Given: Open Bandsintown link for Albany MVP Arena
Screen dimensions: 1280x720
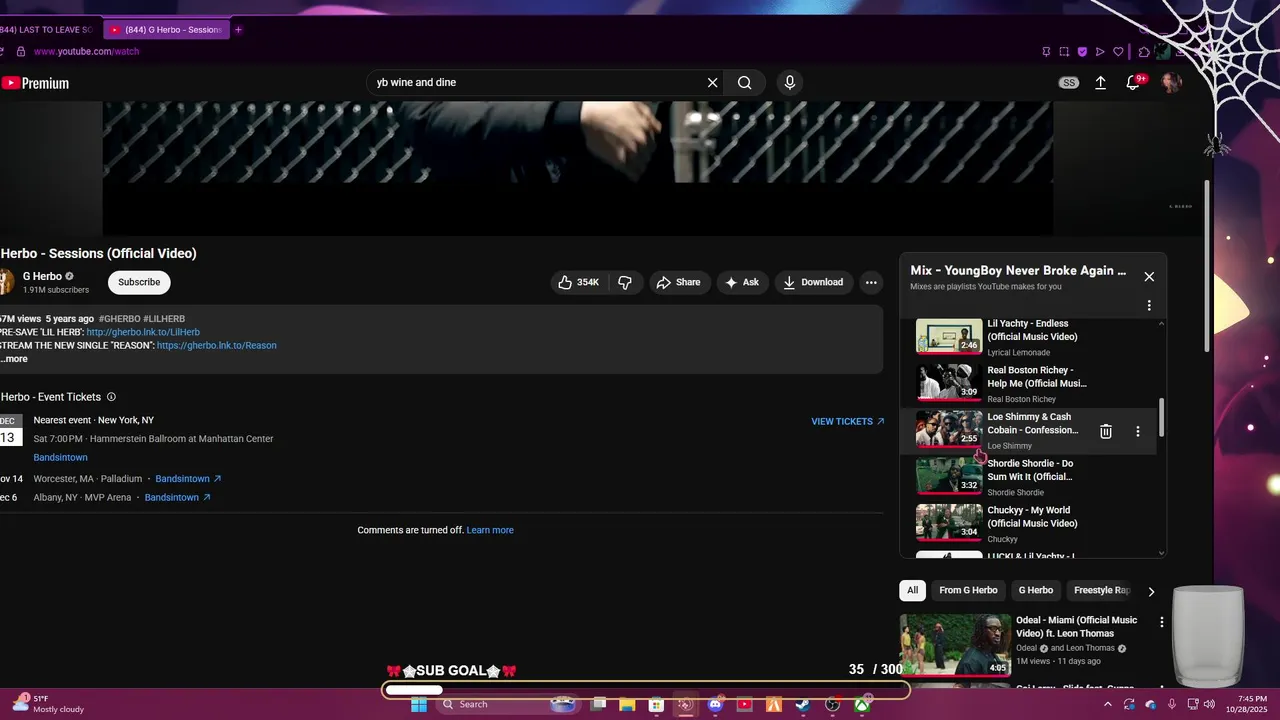Looking at the screenshot, I should click(177, 498).
